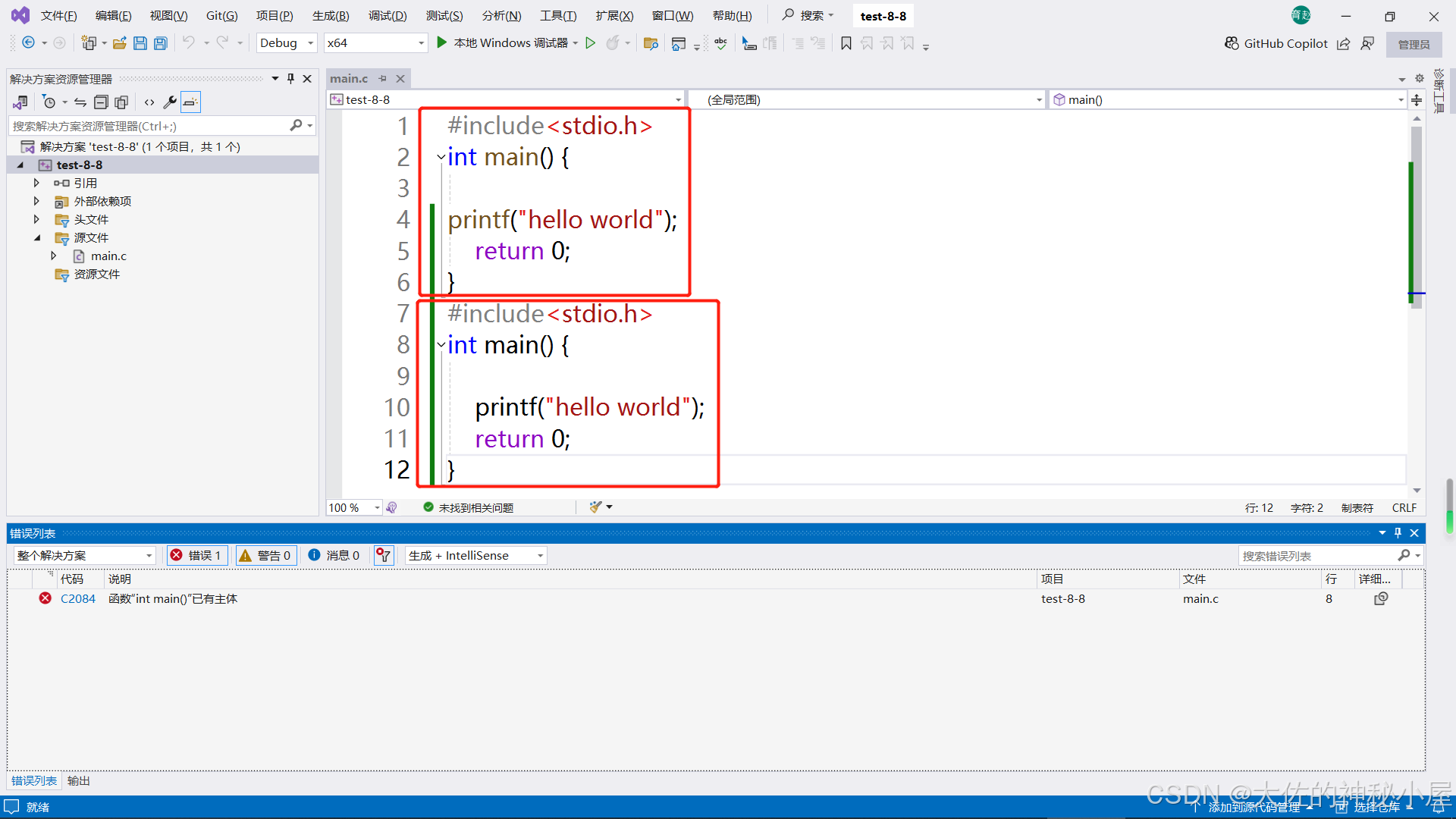Expand the 头文件 folder node
The image size is (1456, 819).
[36, 219]
